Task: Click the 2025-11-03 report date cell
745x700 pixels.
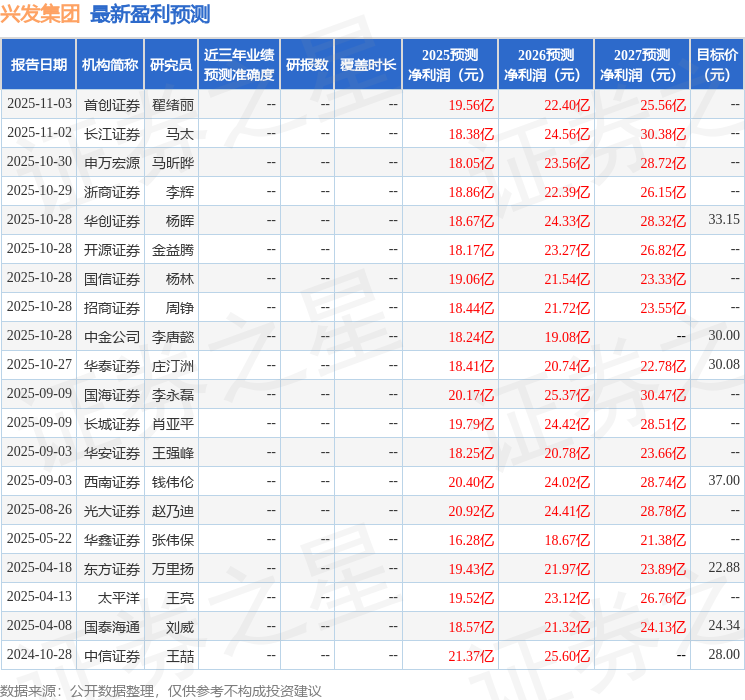Action: [x=39, y=104]
